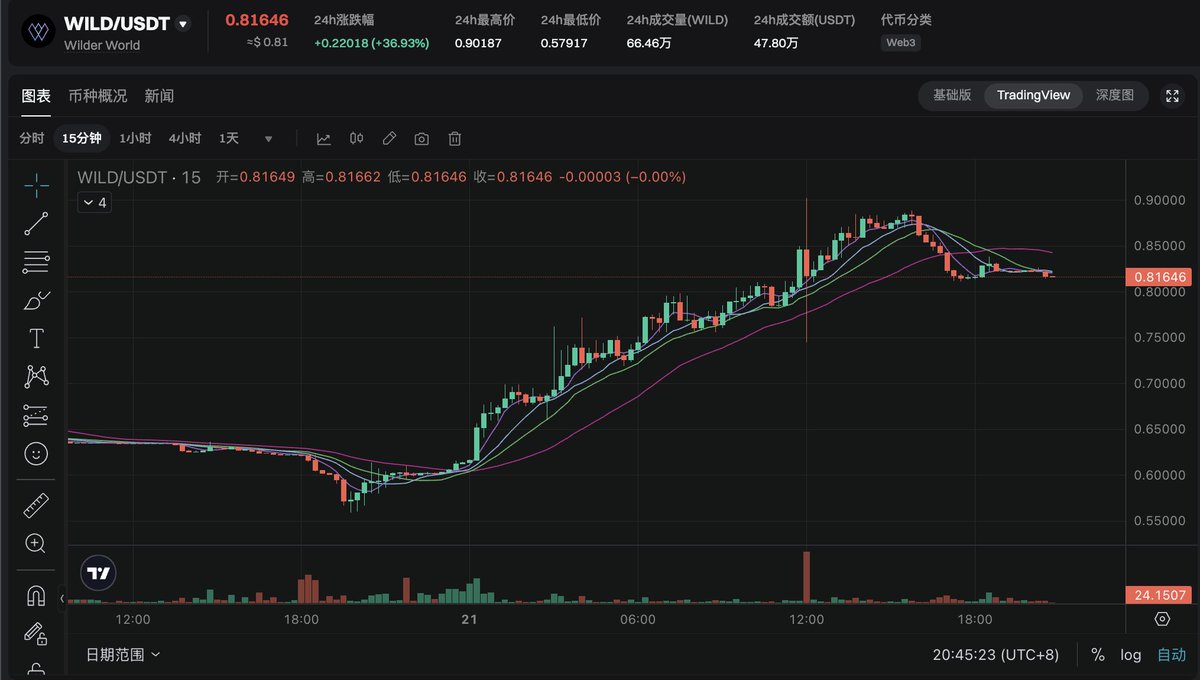Click the TradingView logo on chart
The width and height of the screenshot is (1200, 680).
pos(98,573)
